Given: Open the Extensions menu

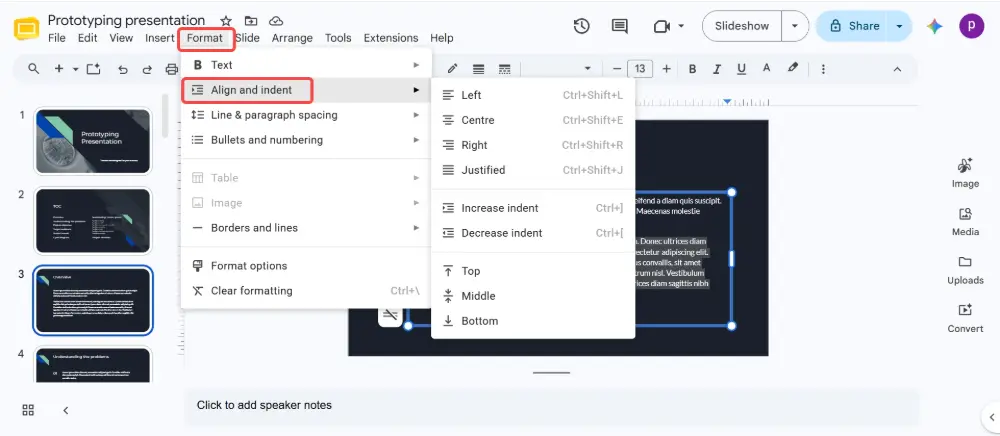Looking at the screenshot, I should [x=391, y=38].
